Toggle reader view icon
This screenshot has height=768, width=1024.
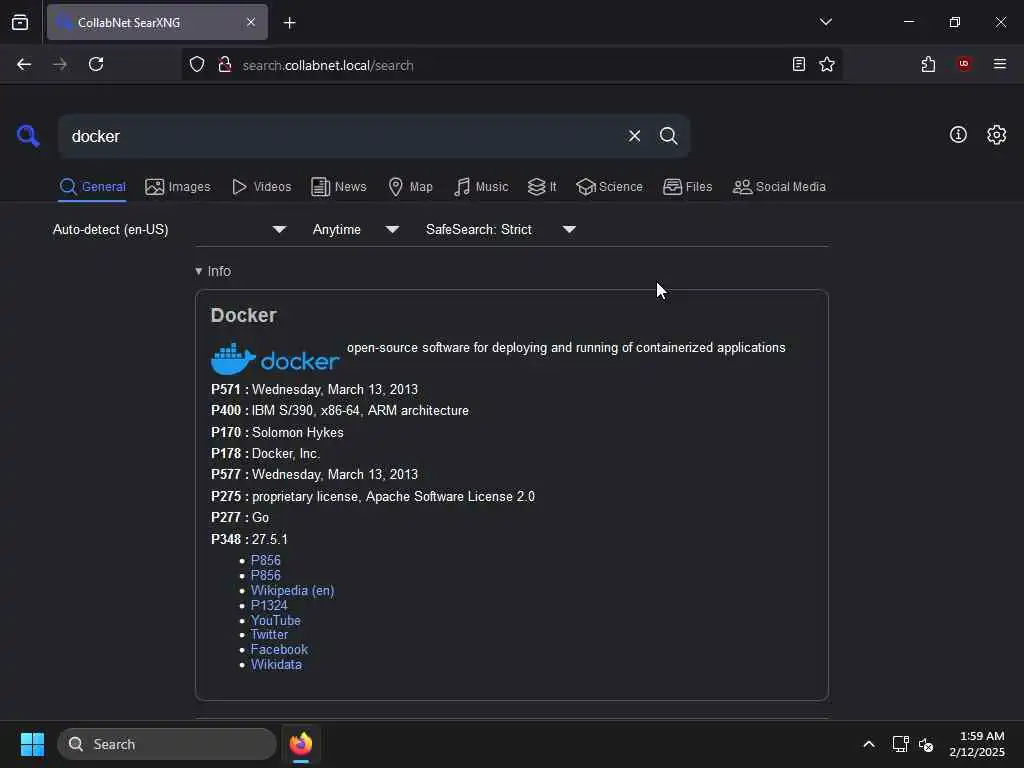[798, 64]
